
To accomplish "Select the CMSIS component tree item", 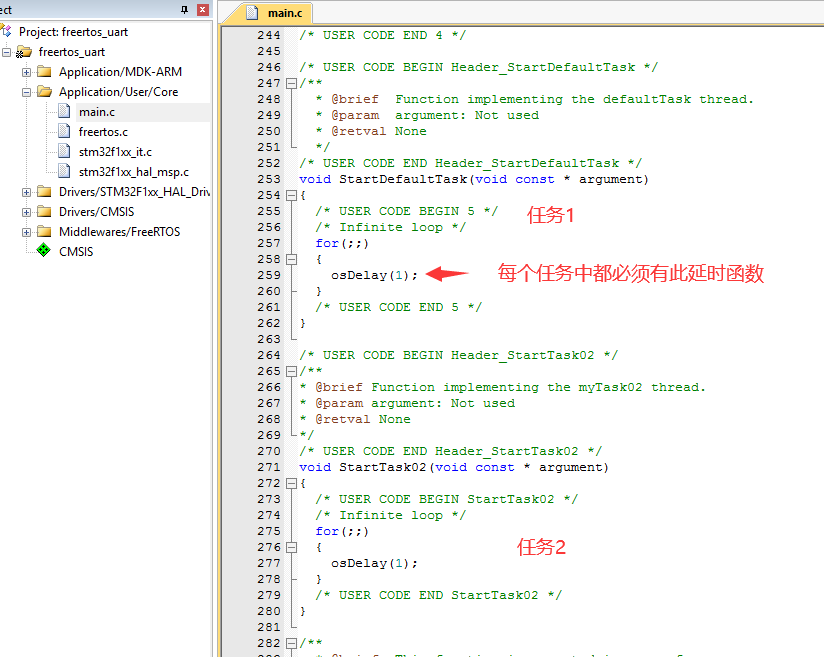I will click(76, 252).
